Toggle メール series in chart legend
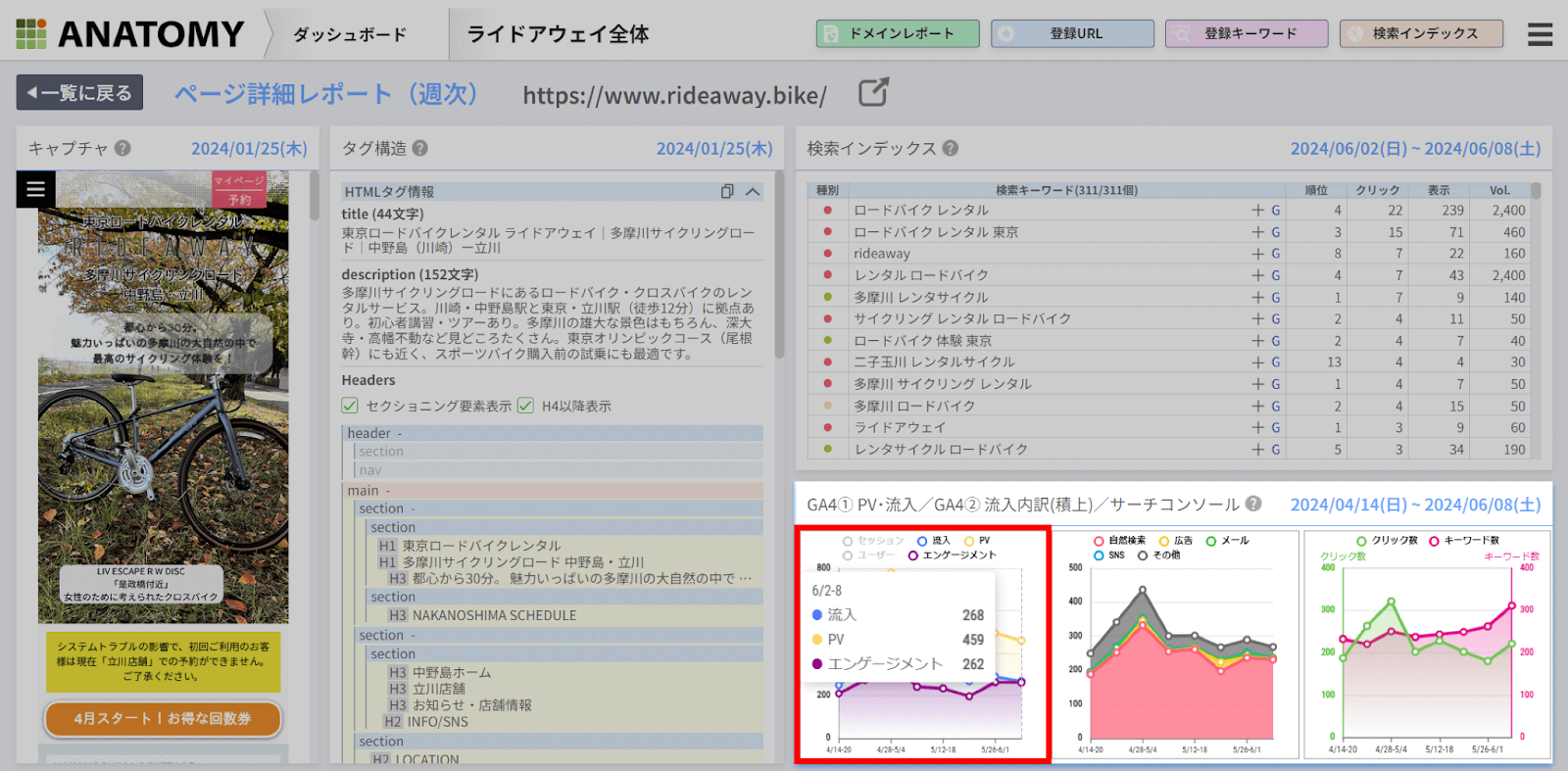 [1228, 541]
